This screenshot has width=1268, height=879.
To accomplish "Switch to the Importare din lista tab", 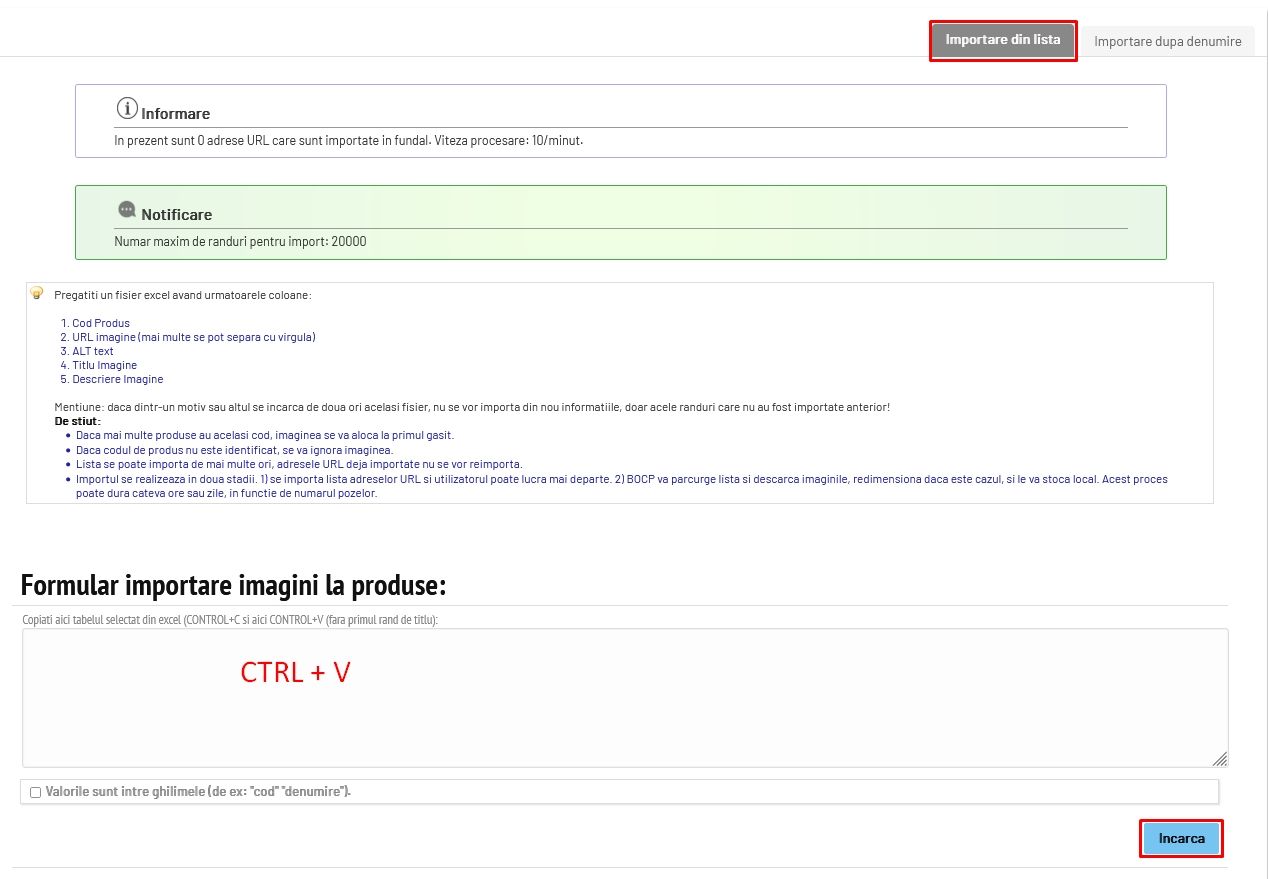I will [1003, 40].
